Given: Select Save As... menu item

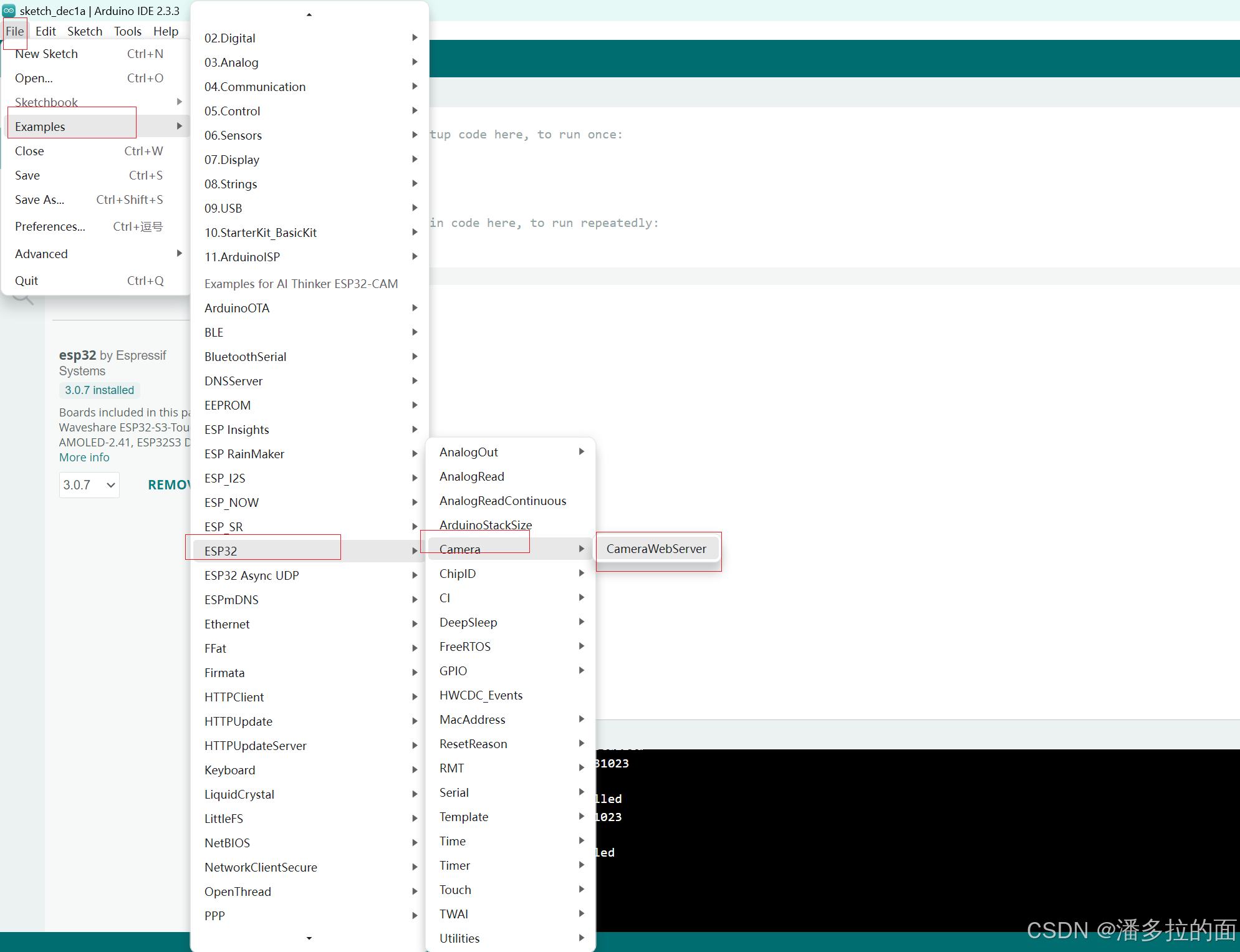Looking at the screenshot, I should pos(40,200).
